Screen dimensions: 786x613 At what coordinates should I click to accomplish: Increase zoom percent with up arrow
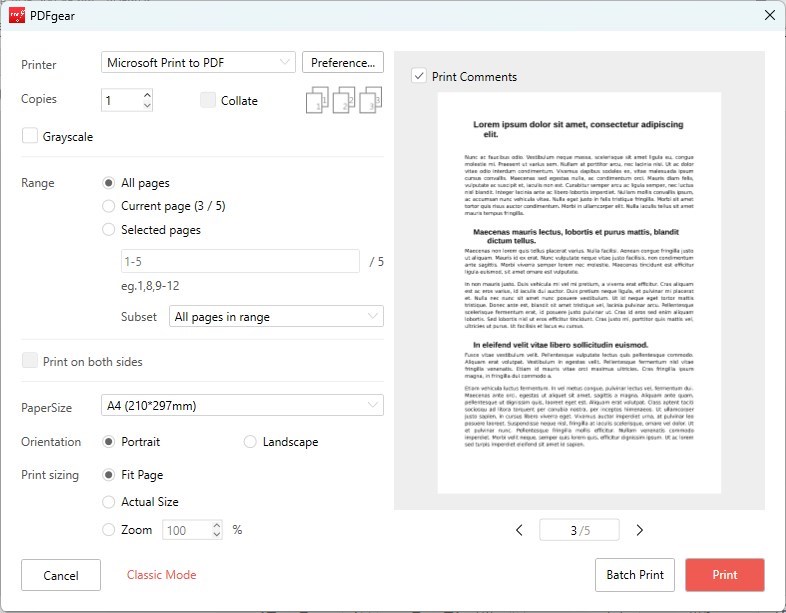pos(216,525)
